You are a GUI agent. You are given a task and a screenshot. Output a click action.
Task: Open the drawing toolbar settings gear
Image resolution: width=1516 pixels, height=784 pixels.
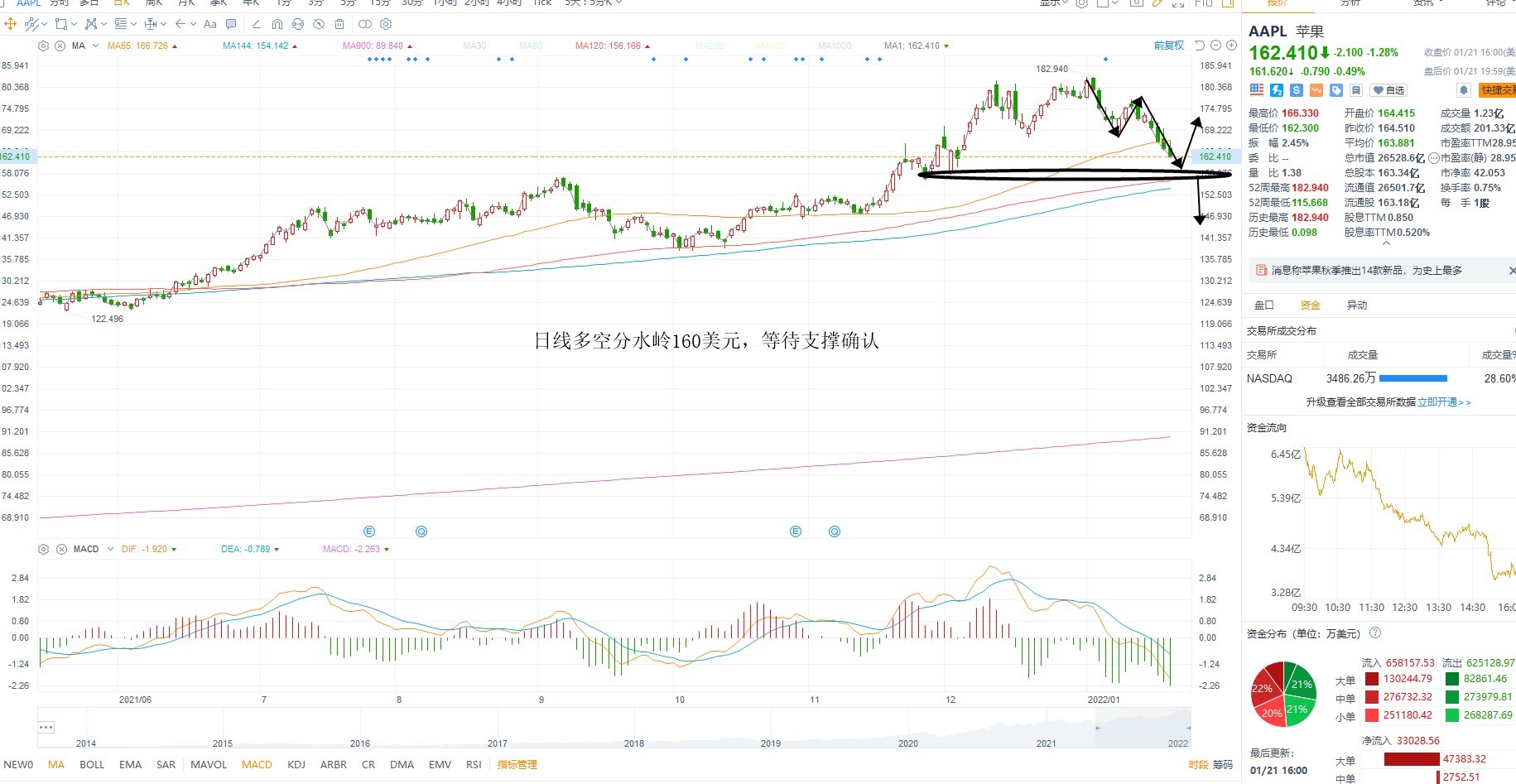tap(386, 24)
